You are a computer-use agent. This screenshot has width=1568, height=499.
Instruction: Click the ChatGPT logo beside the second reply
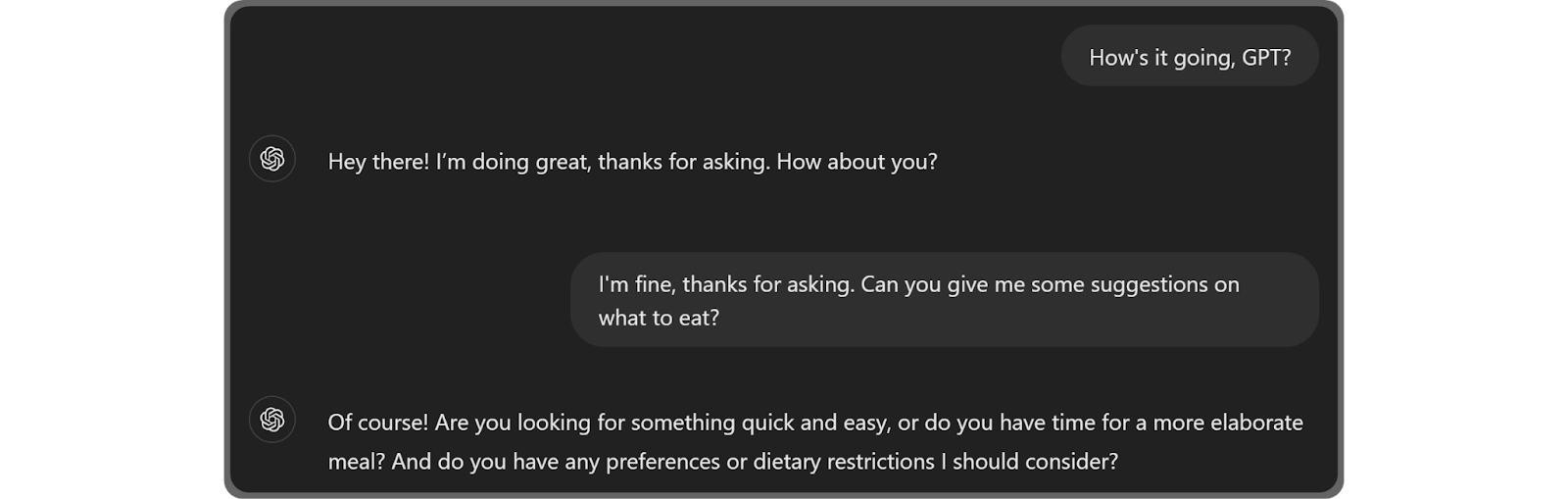click(272, 420)
